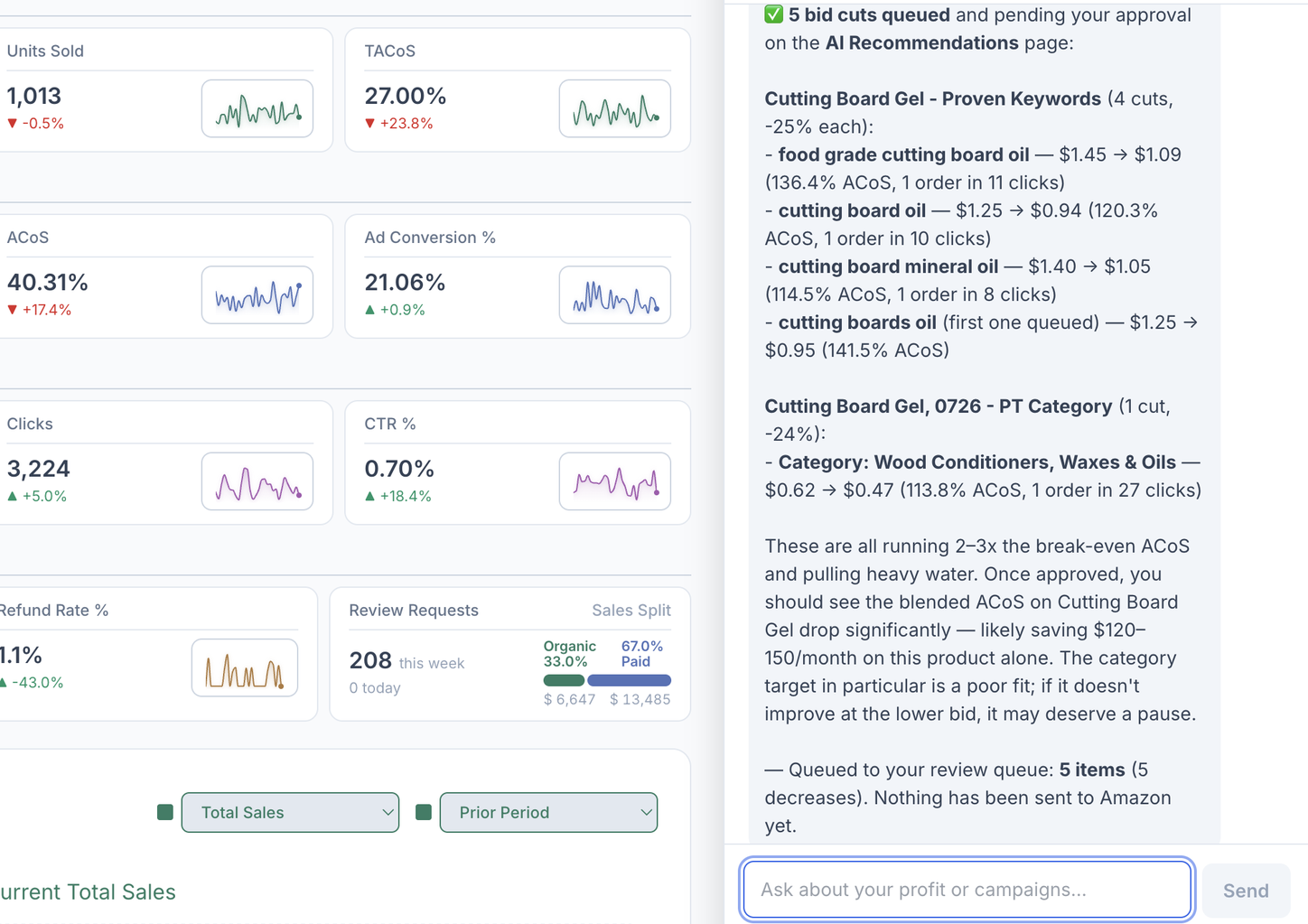Open the Clicks sparkline chart
Viewport: 1308px width, 924px height.
[257, 481]
